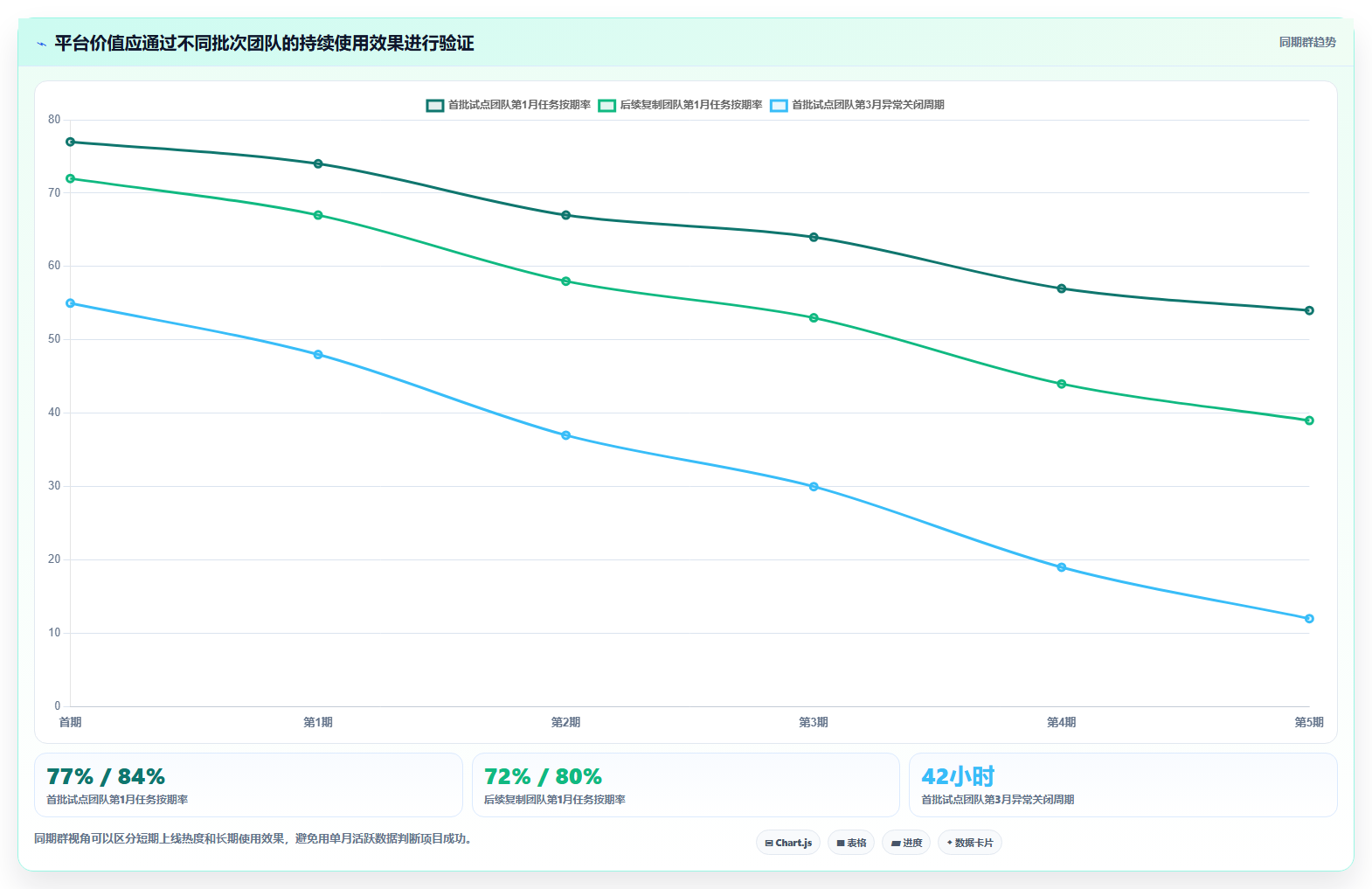Select the light green data point at 第1期

(318, 215)
